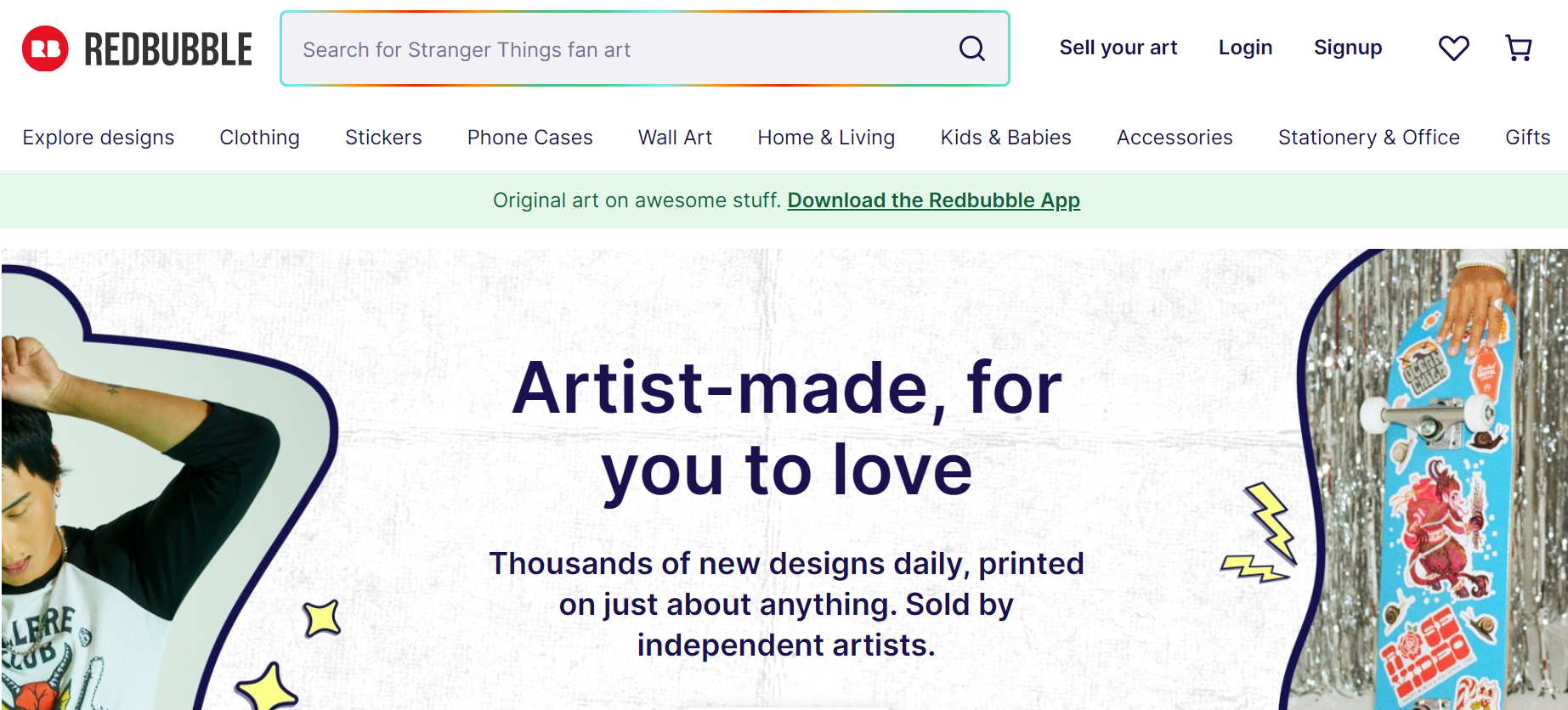Click the search field for Stranger Things
Screen dimensions: 1568x710
coord(620,49)
